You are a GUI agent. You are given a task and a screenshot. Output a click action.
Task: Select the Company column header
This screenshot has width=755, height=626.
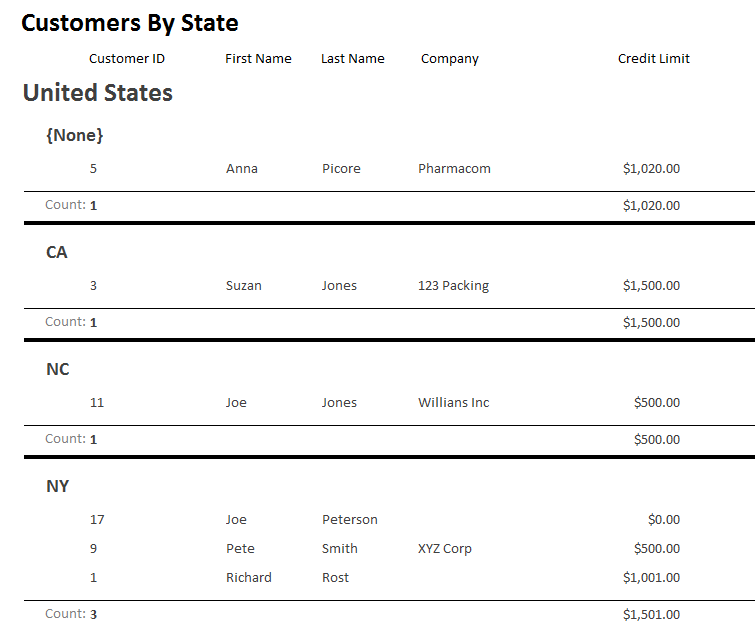449,59
